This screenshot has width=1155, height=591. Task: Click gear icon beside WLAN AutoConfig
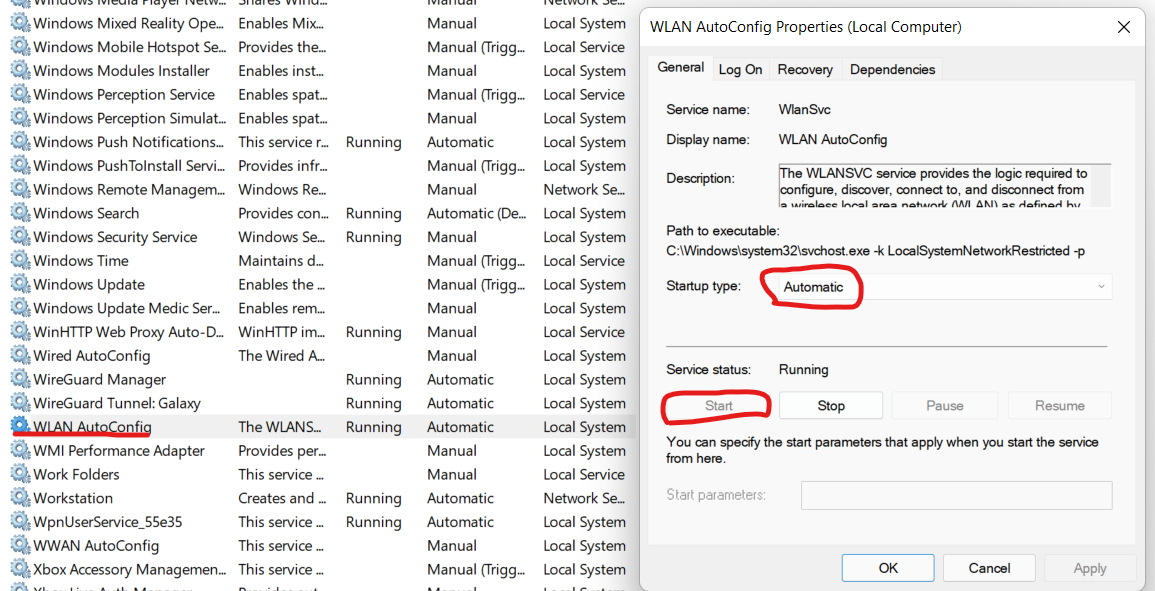(x=20, y=427)
